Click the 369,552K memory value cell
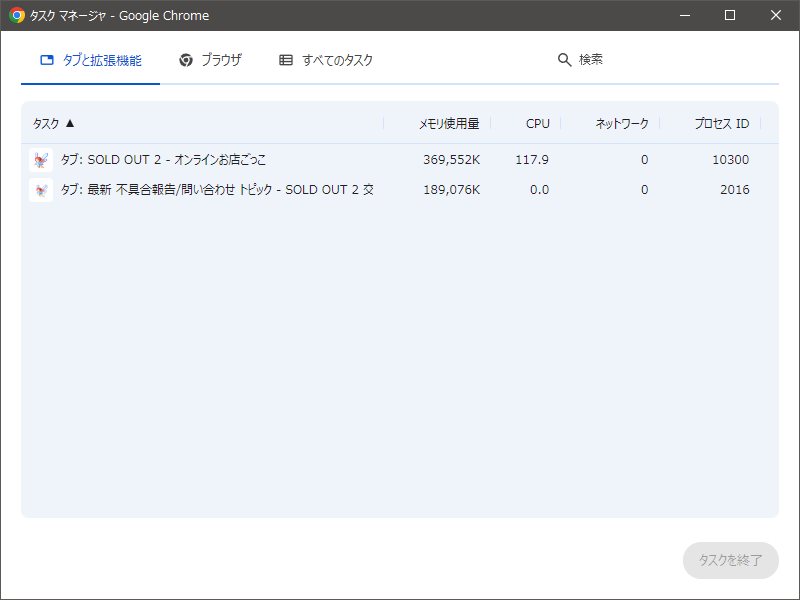Screen dimensions: 800x600 (x=451, y=159)
